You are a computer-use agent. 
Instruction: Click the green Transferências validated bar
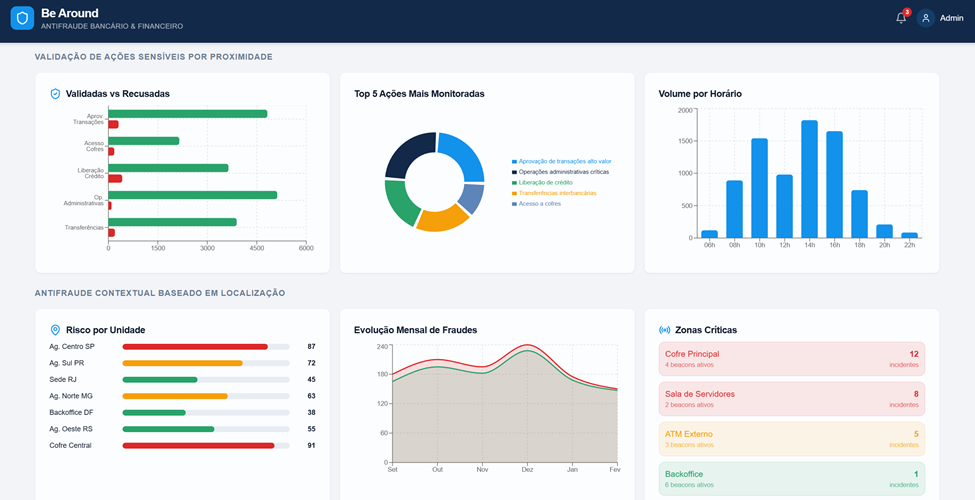(172, 222)
